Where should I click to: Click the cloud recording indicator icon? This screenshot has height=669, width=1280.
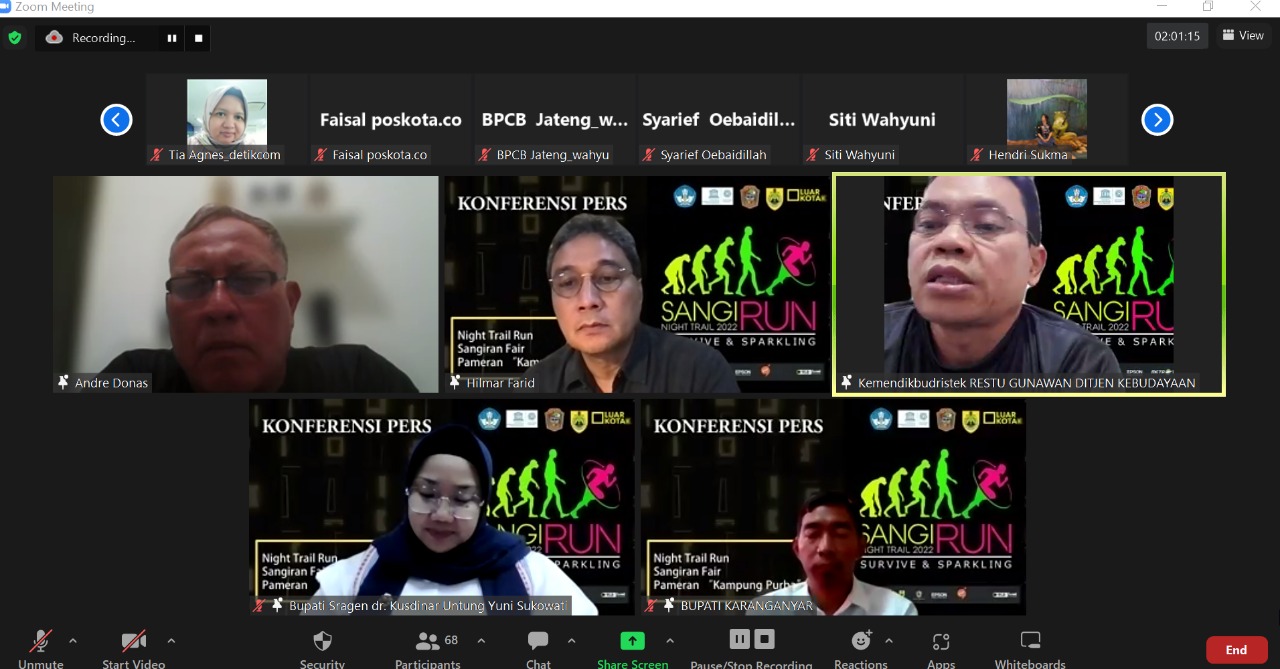pyautogui.click(x=55, y=37)
